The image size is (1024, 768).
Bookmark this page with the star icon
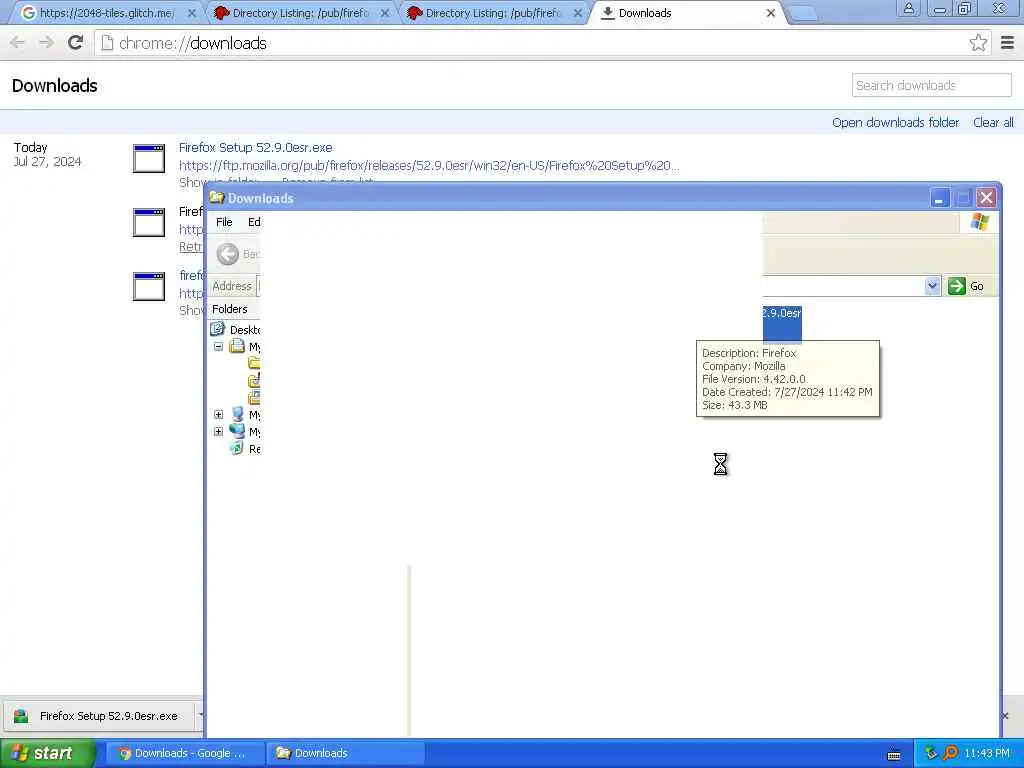978,43
